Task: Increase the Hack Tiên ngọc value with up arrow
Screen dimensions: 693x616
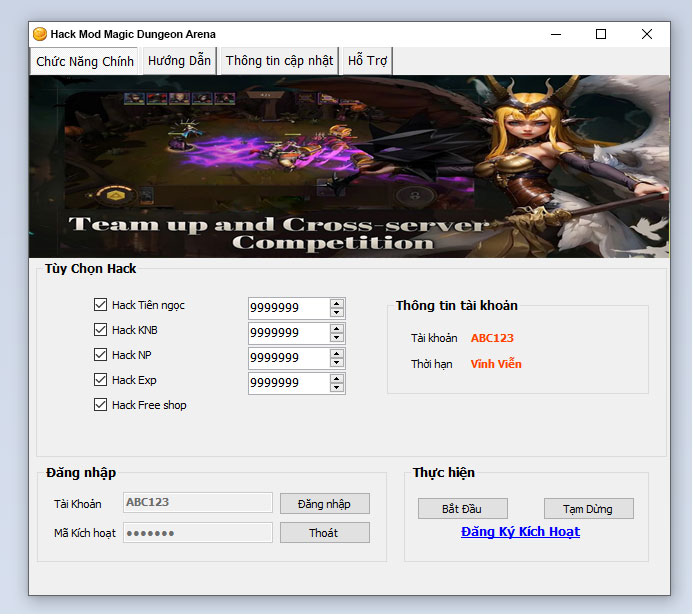Action: coord(337,304)
